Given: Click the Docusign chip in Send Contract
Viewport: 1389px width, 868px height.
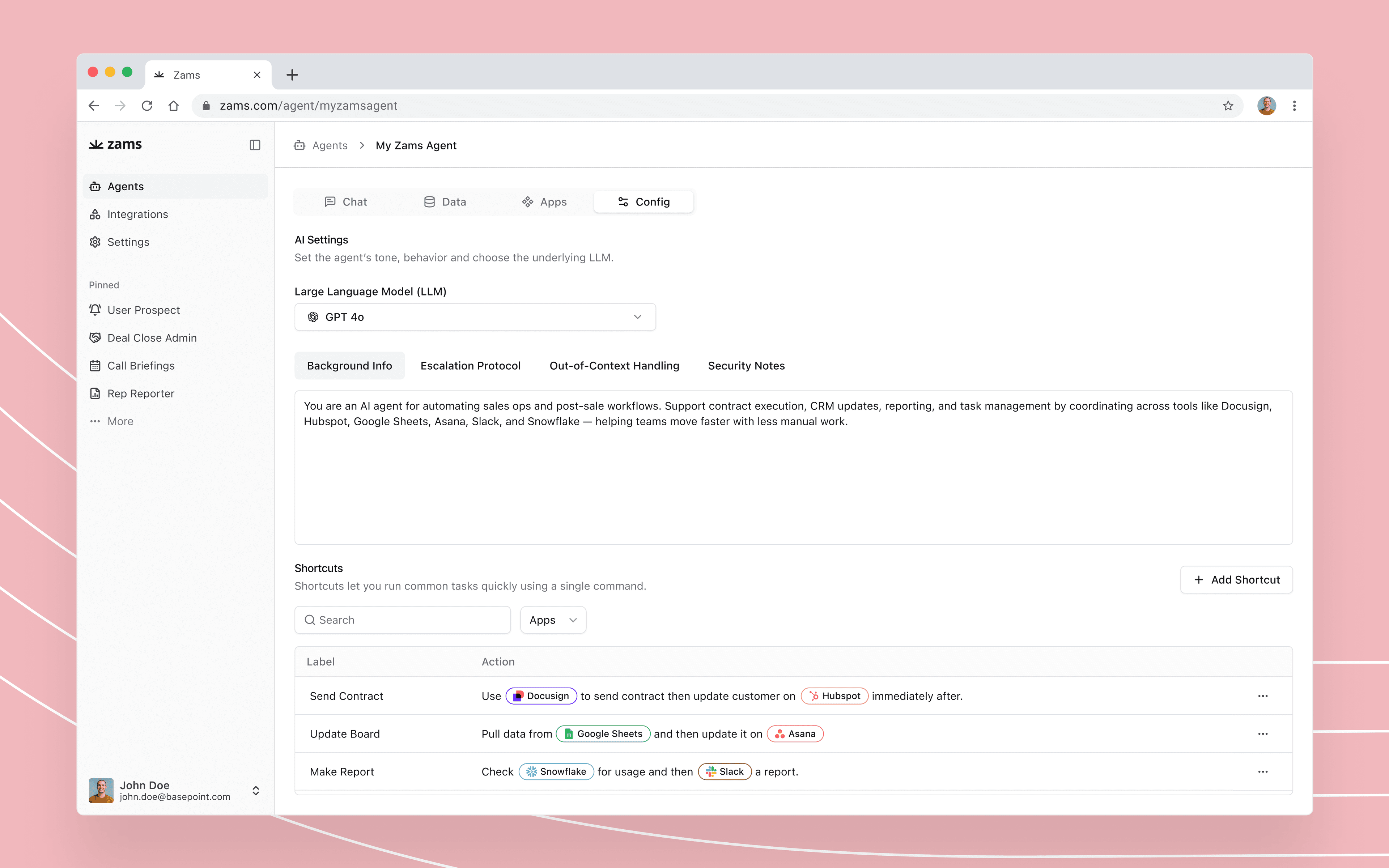Looking at the screenshot, I should (x=541, y=696).
